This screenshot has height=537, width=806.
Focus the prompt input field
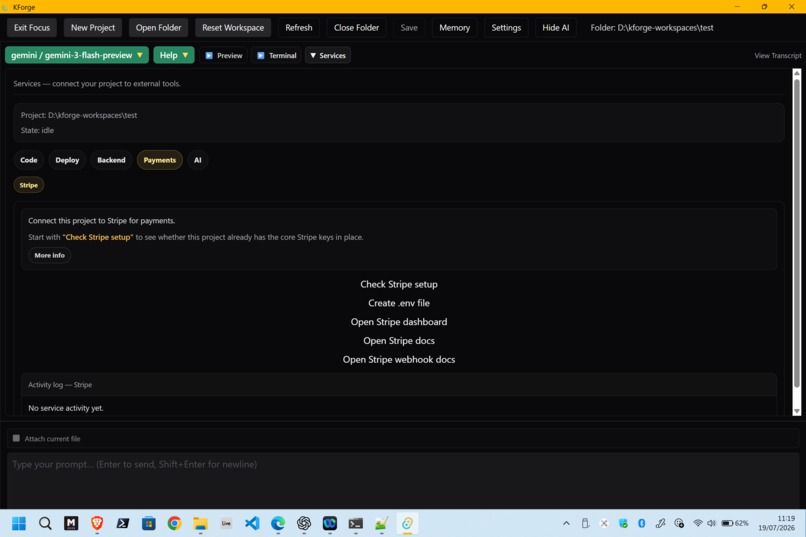403,479
